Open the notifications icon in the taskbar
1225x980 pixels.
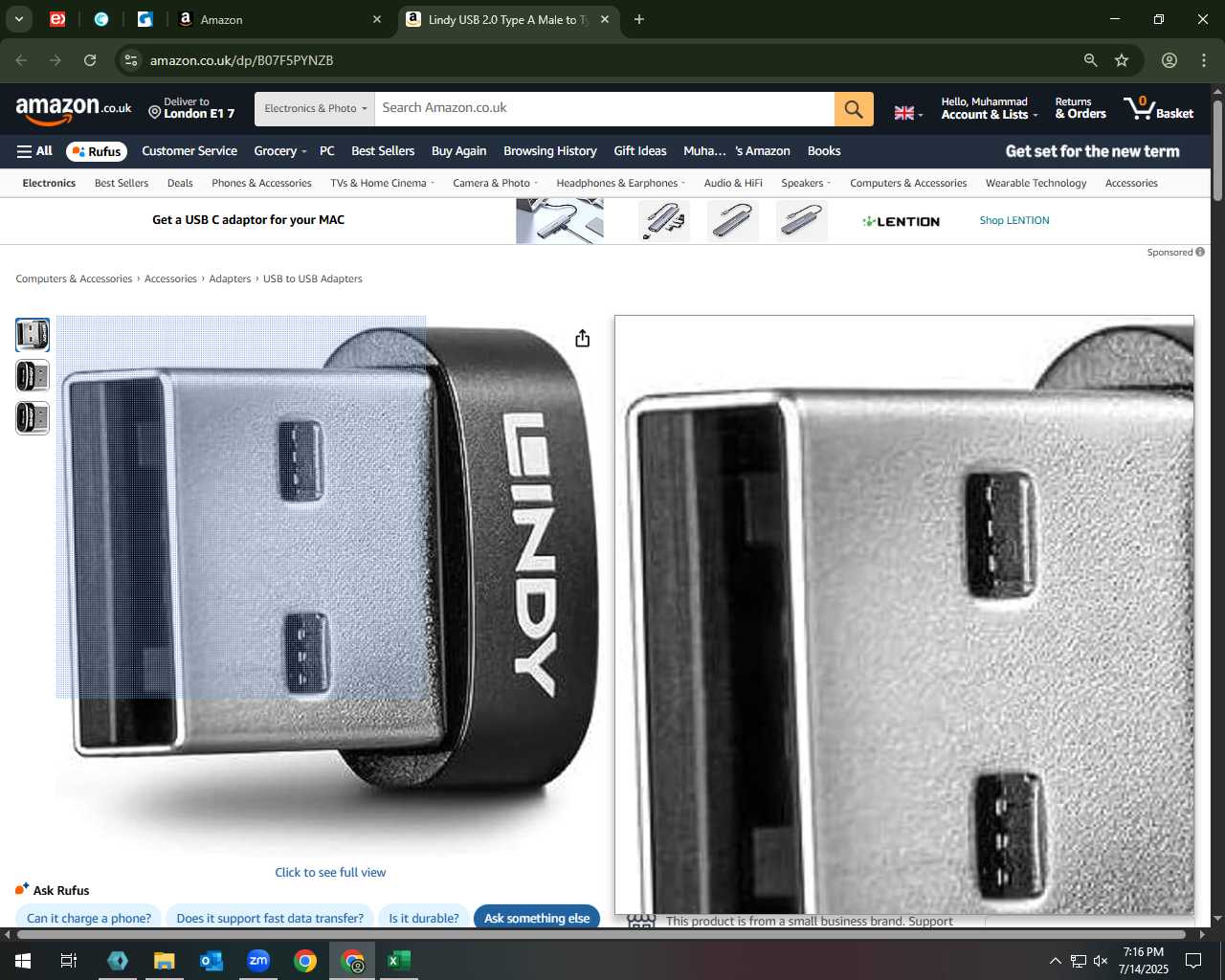[1193, 961]
